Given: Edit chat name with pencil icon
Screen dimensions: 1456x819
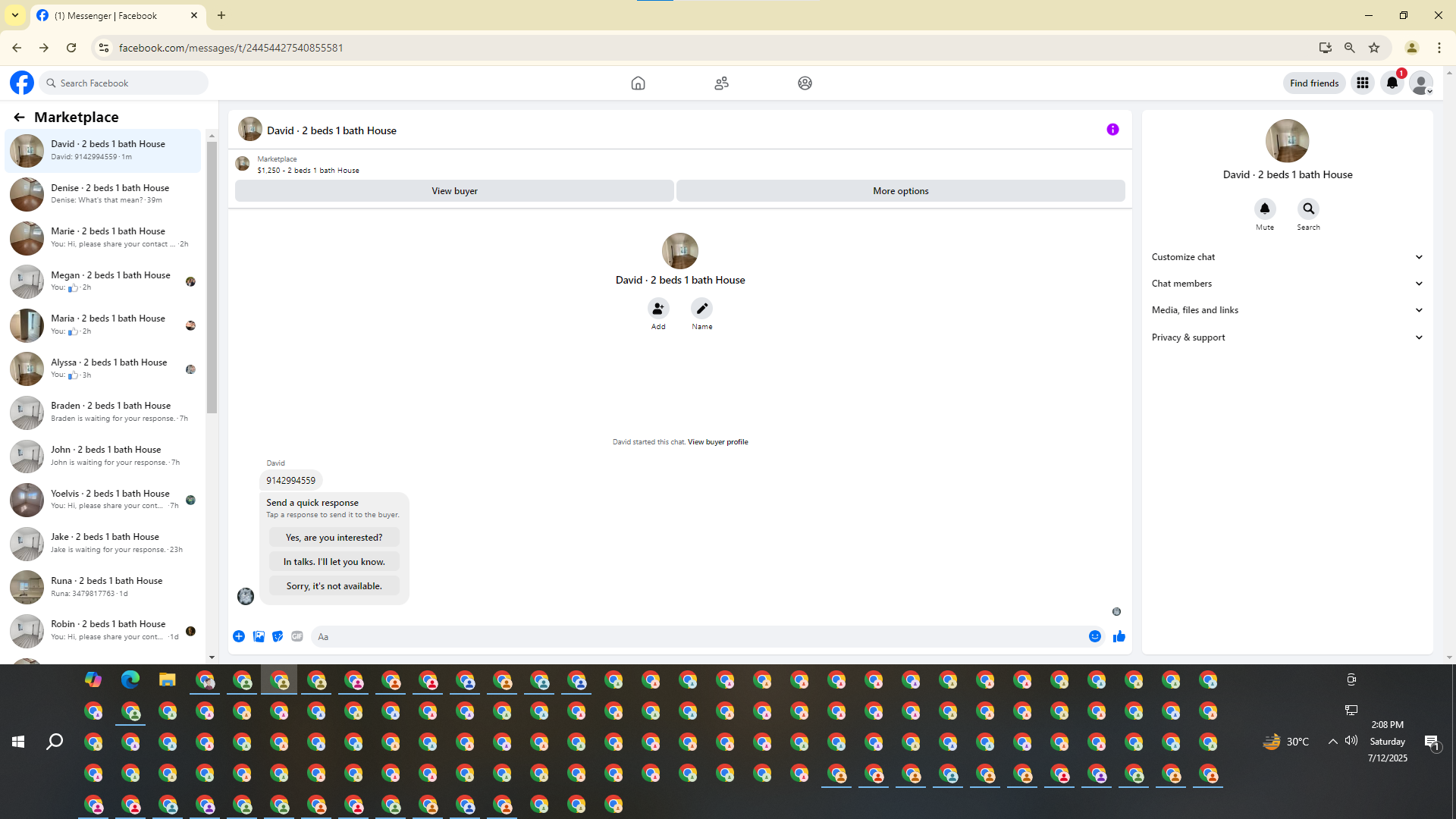Looking at the screenshot, I should (x=701, y=309).
